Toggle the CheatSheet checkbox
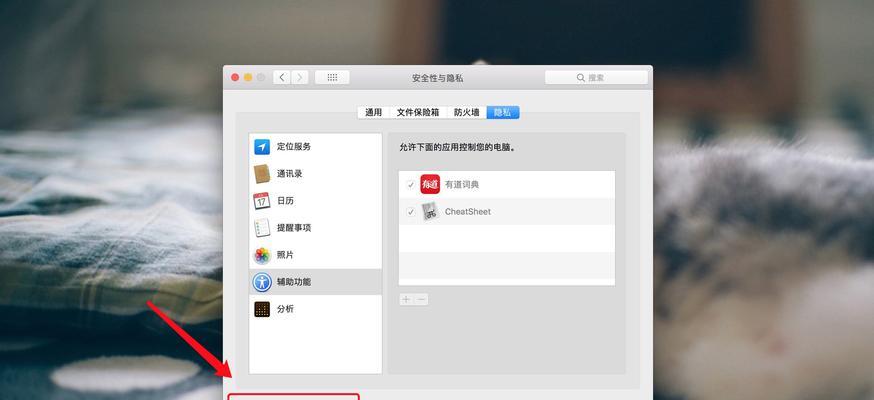 click(x=411, y=212)
